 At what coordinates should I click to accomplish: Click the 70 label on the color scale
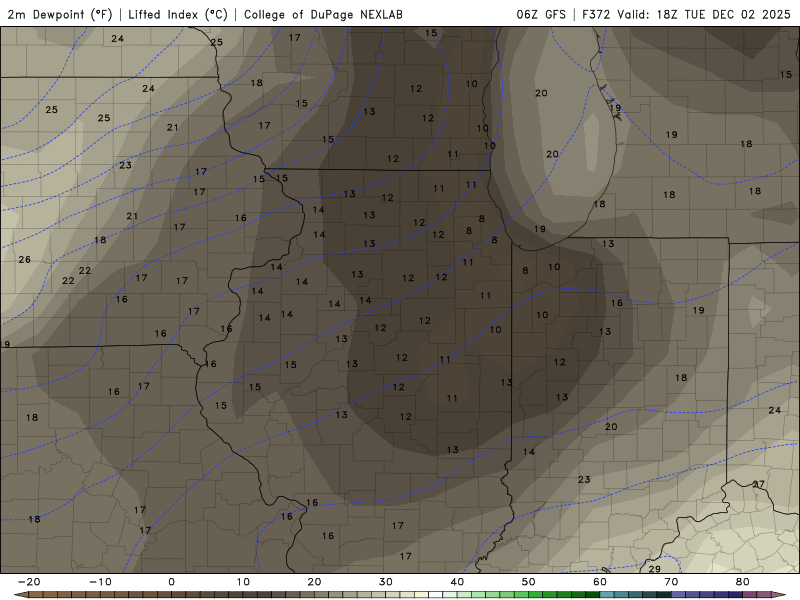671,582
